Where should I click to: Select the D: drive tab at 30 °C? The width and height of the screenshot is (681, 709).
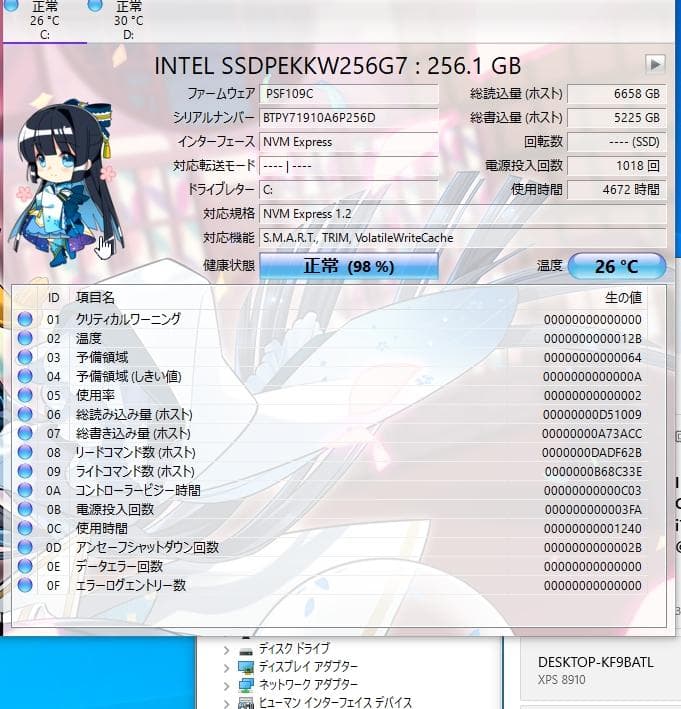(128, 20)
